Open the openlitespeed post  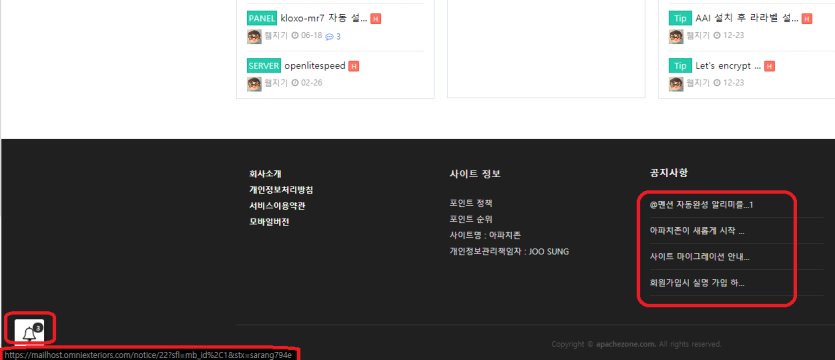pyautogui.click(x=315, y=66)
